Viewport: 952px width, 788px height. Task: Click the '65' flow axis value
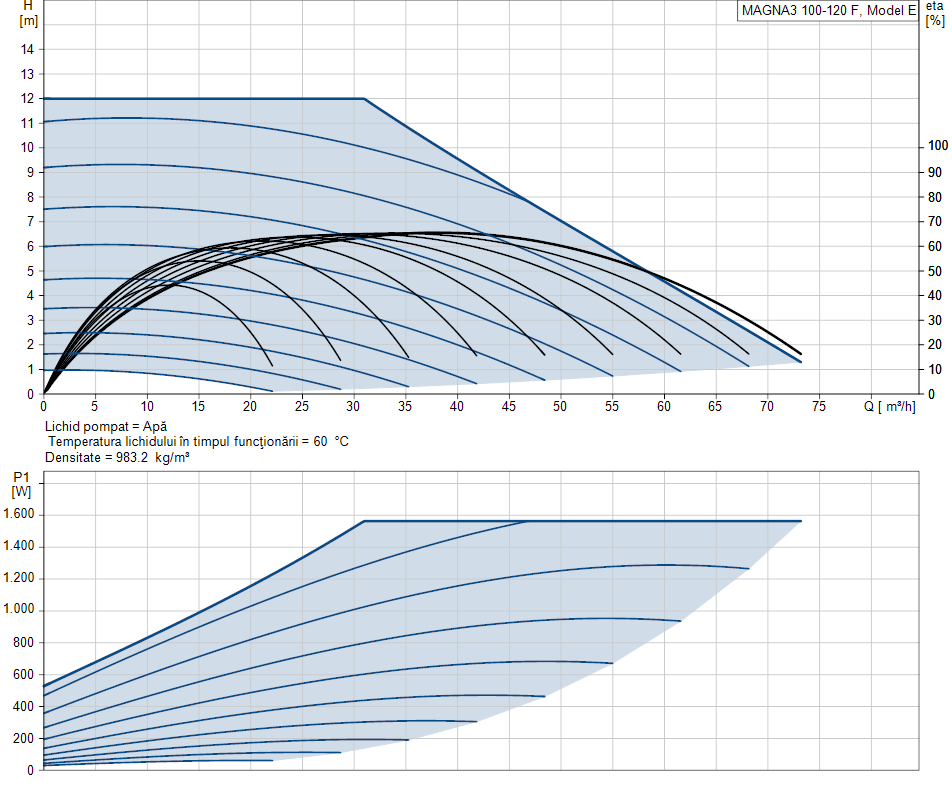click(715, 406)
